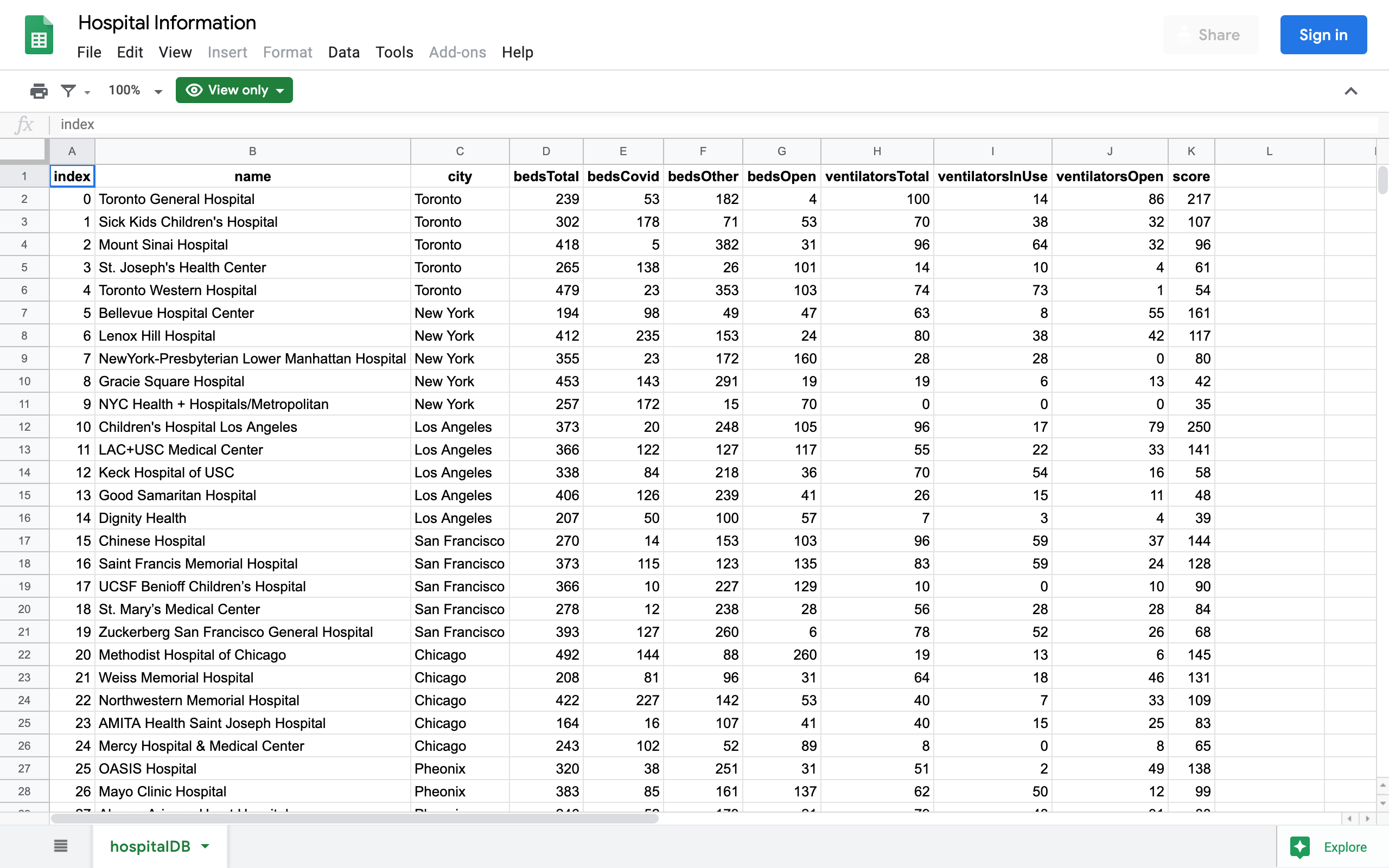Screen dimensions: 1389x868
Task: Open the View only mode dropdown
Action: pyautogui.click(x=234, y=90)
